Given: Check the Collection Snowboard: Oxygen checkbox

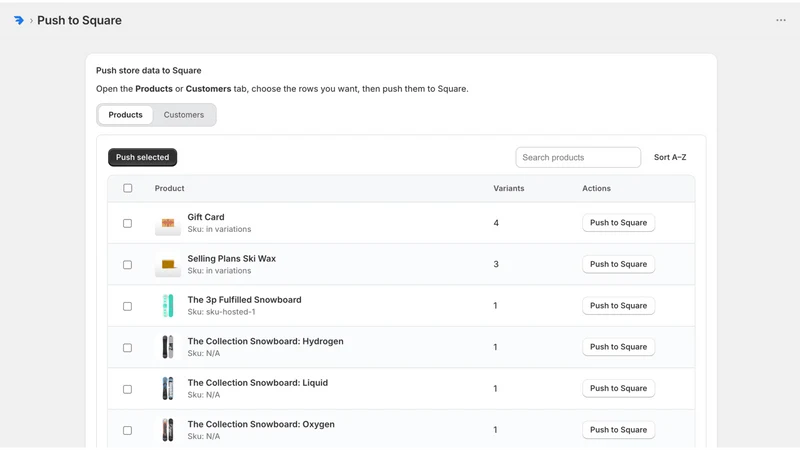Looking at the screenshot, I should point(128,431).
